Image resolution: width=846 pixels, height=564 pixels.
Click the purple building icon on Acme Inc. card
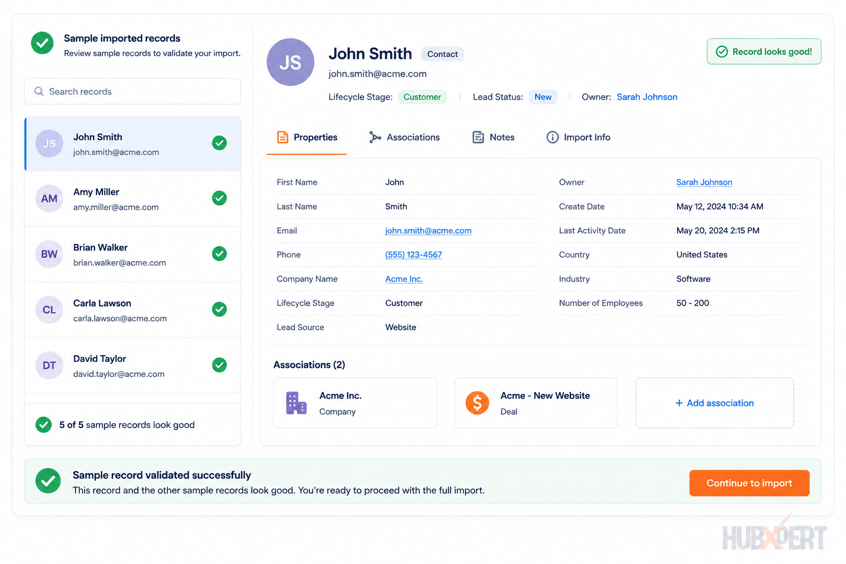coord(296,403)
